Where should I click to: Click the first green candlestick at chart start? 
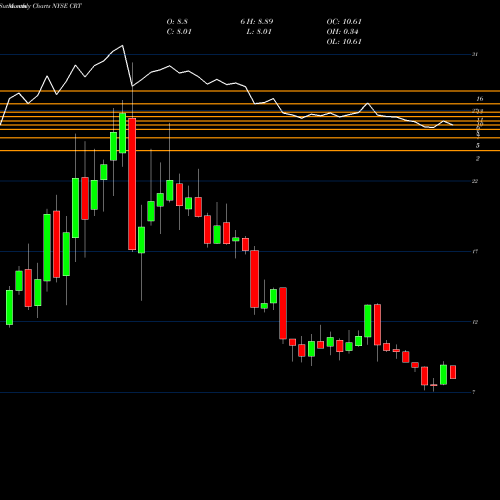click(x=9, y=307)
